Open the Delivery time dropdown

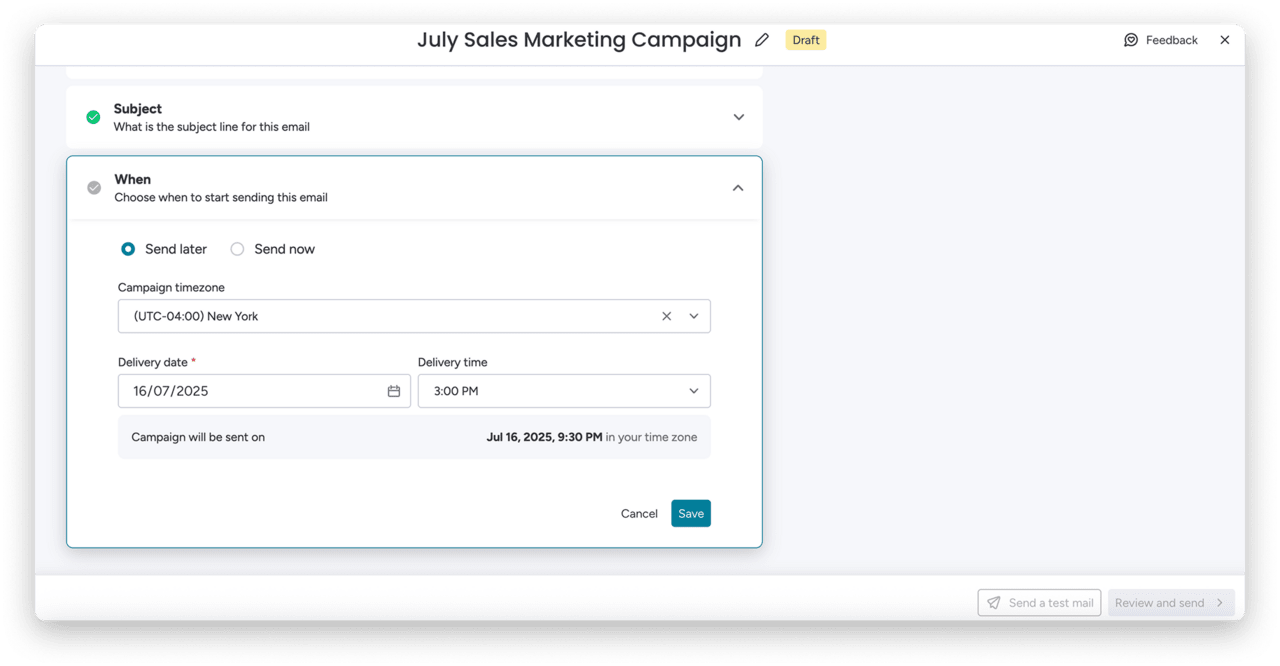click(x=693, y=391)
